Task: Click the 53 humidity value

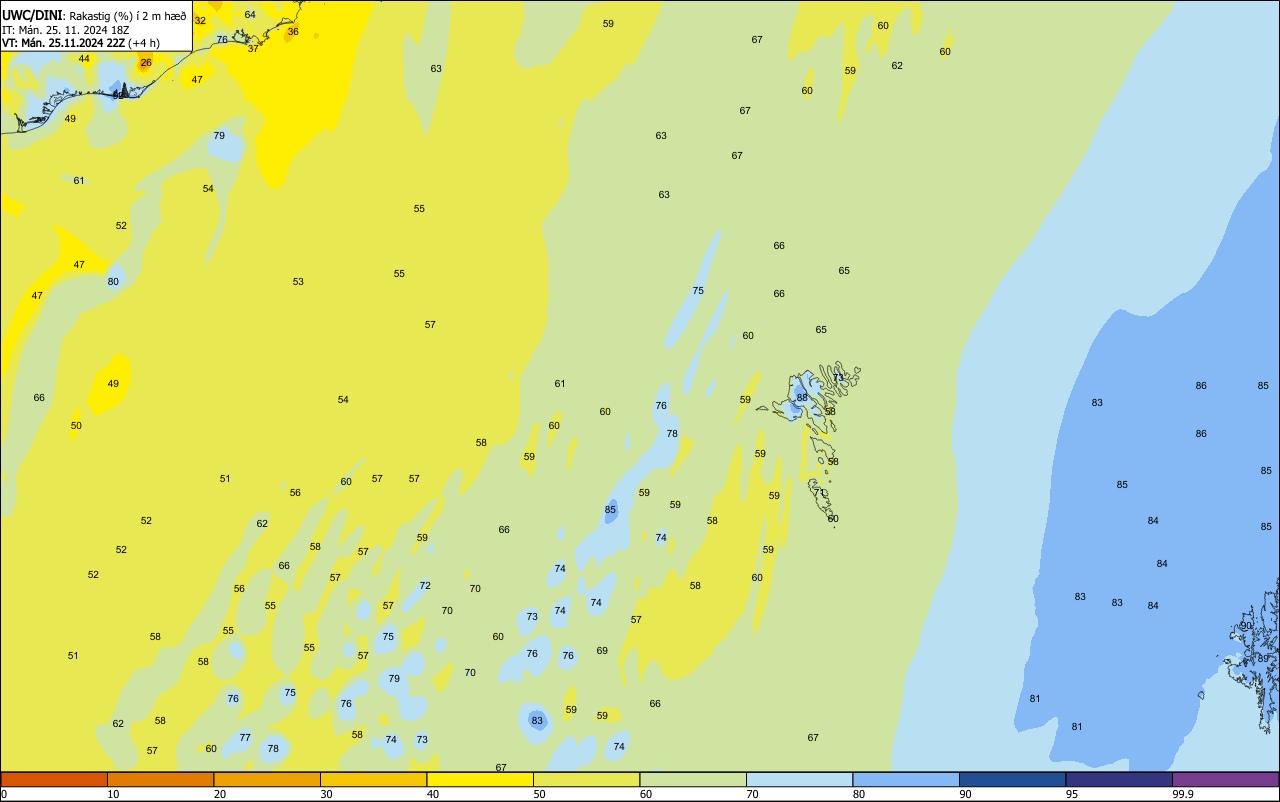Action: pos(298,282)
